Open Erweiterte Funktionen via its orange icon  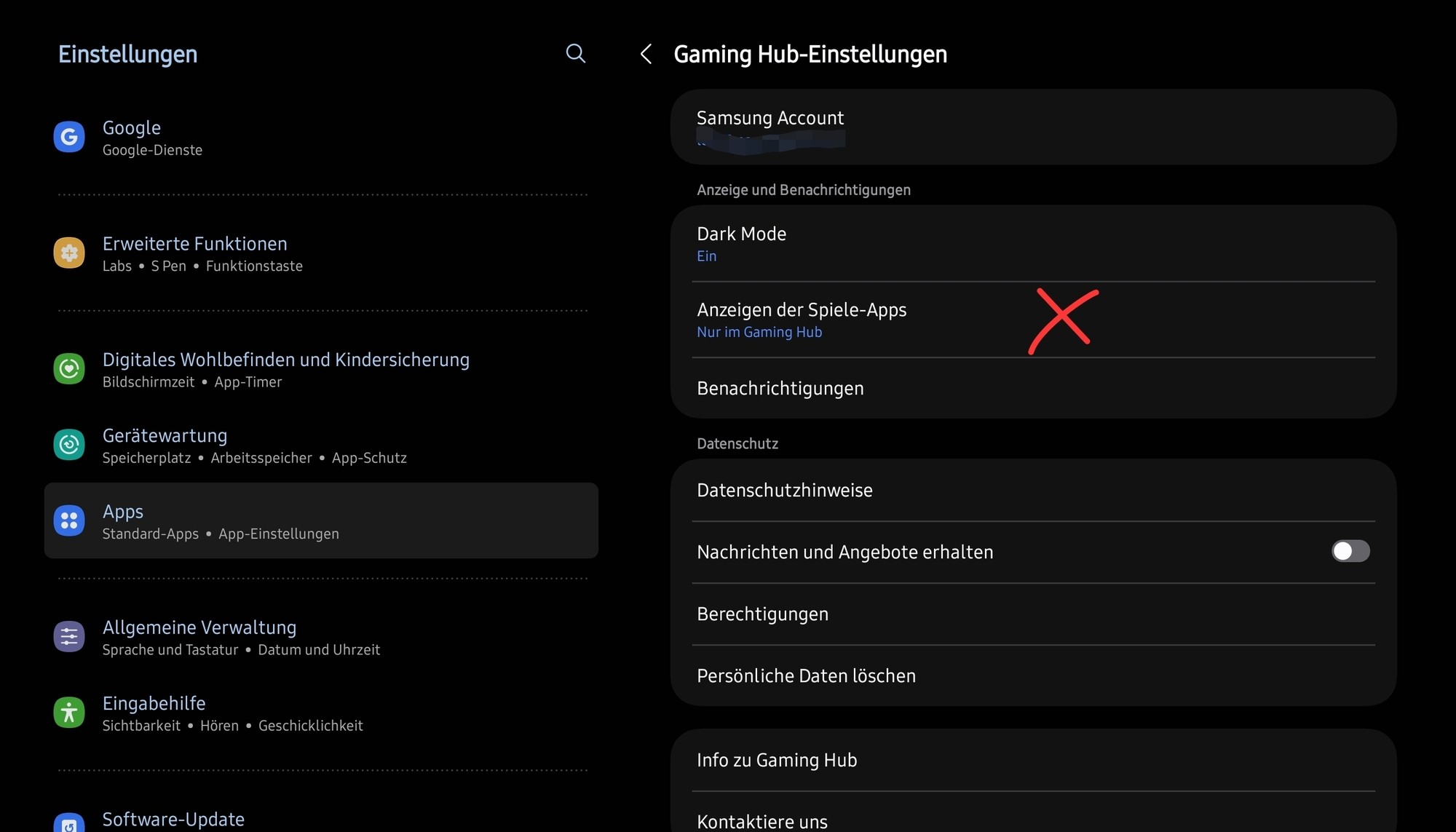coord(69,253)
